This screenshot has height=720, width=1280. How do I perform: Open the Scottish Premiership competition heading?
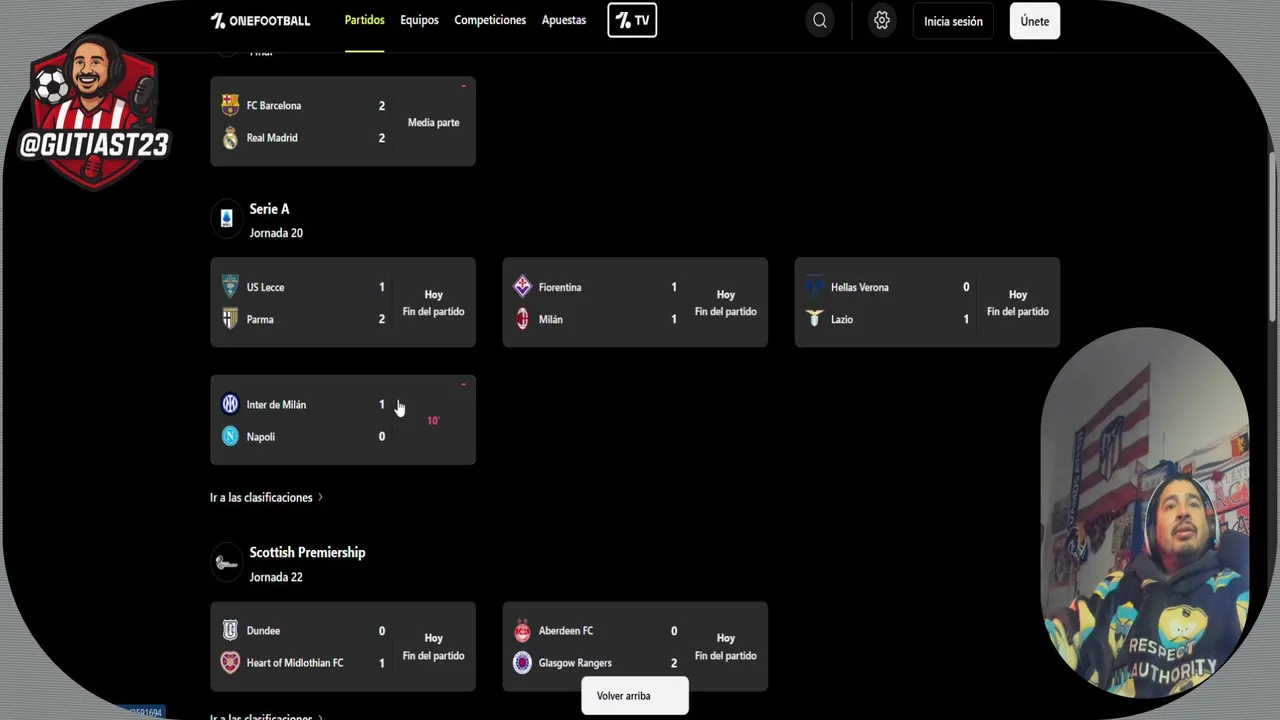click(x=307, y=552)
